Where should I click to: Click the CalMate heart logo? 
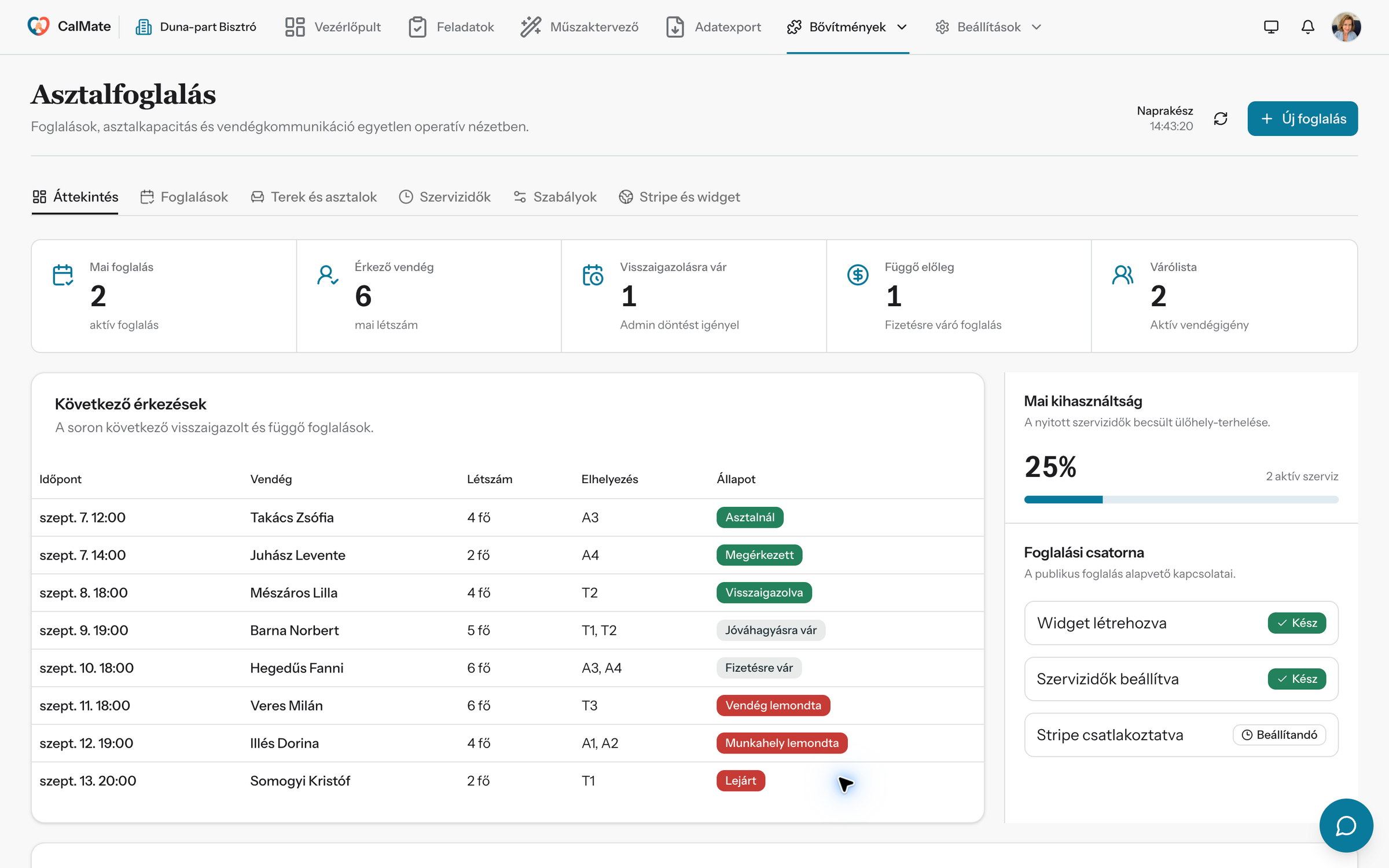tap(39, 27)
